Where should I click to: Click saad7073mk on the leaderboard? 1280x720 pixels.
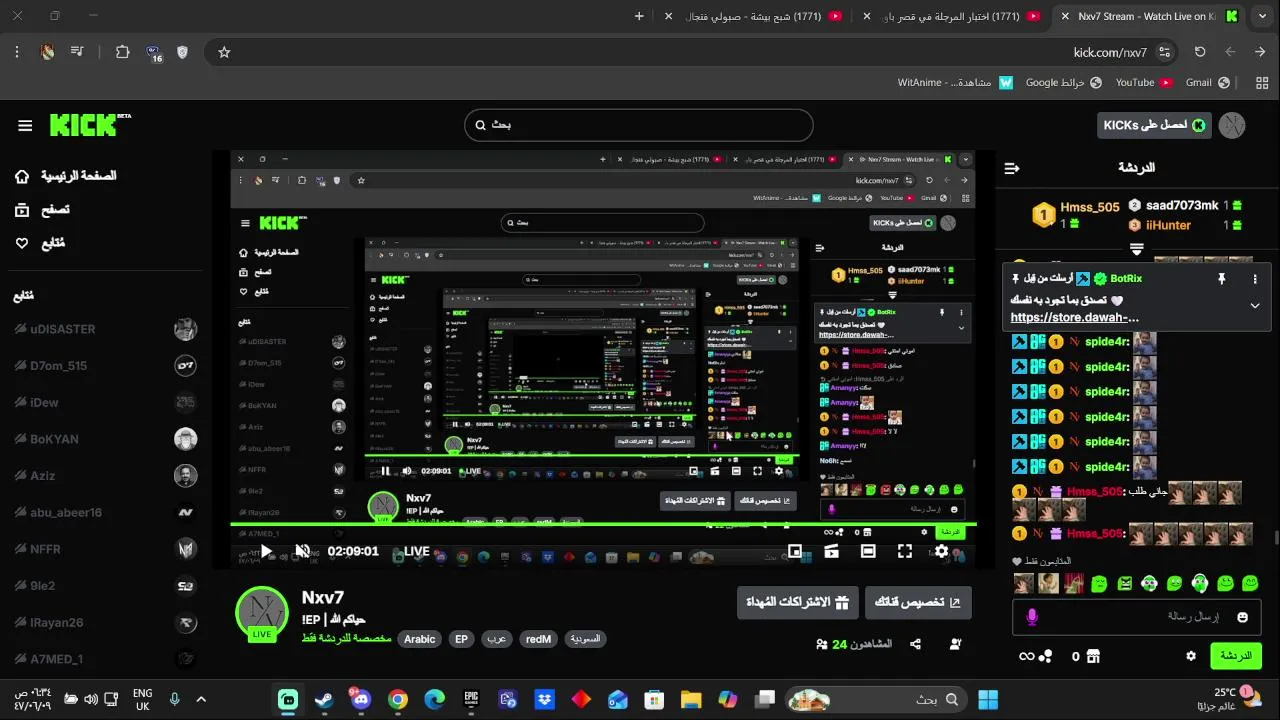[1182, 205]
